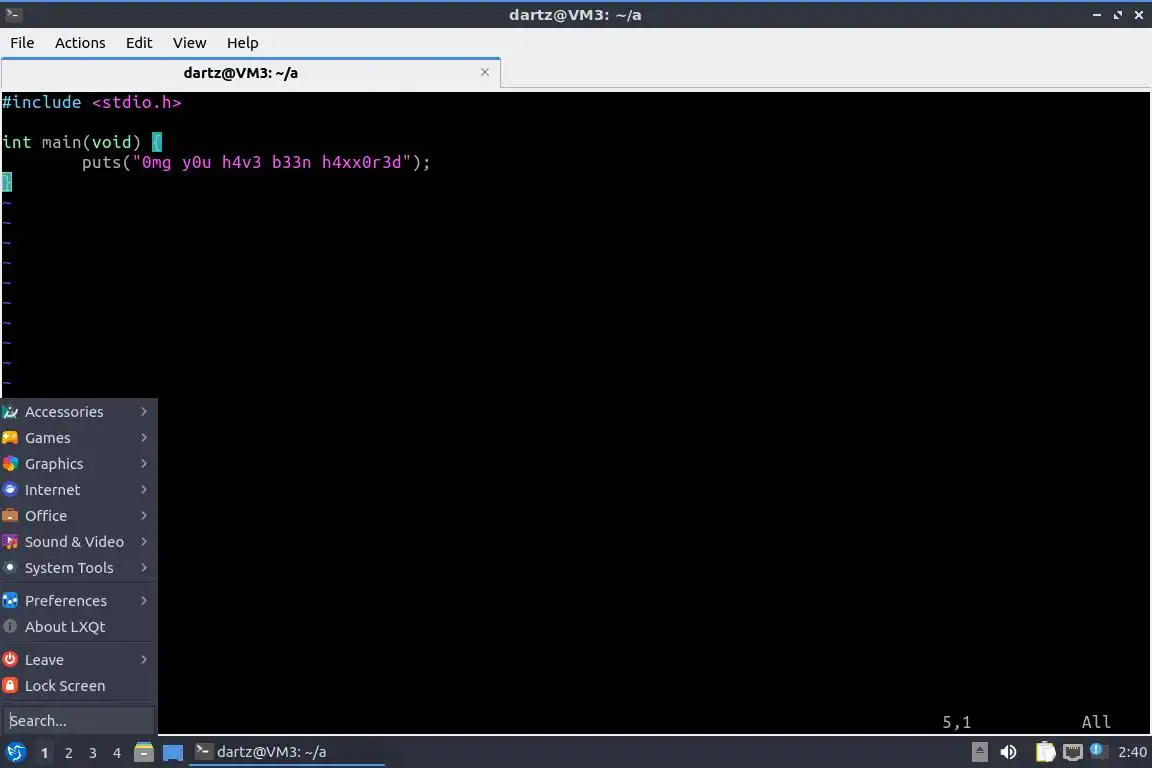Open the Leave submenu
1152x768 pixels.
[x=79, y=660]
